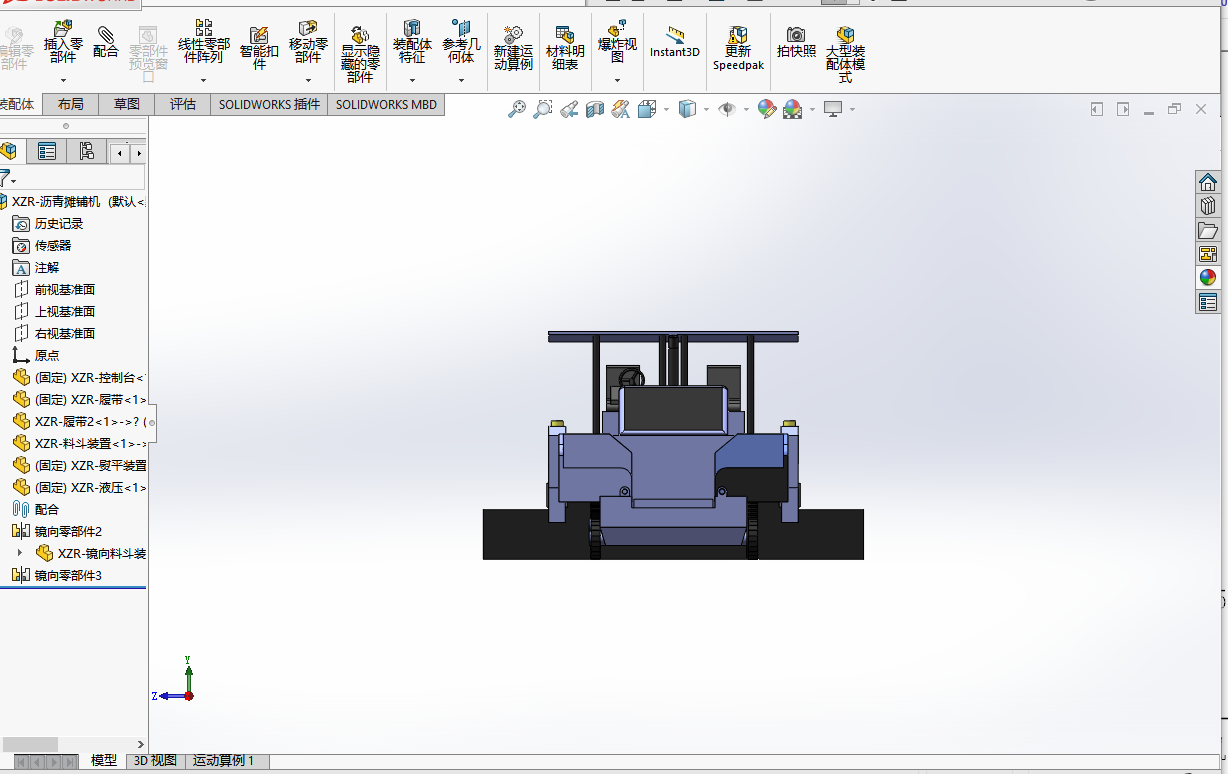Expand the 移动零部件 dropdown arrow
Image resolution: width=1228 pixels, height=774 pixels.
click(308, 80)
